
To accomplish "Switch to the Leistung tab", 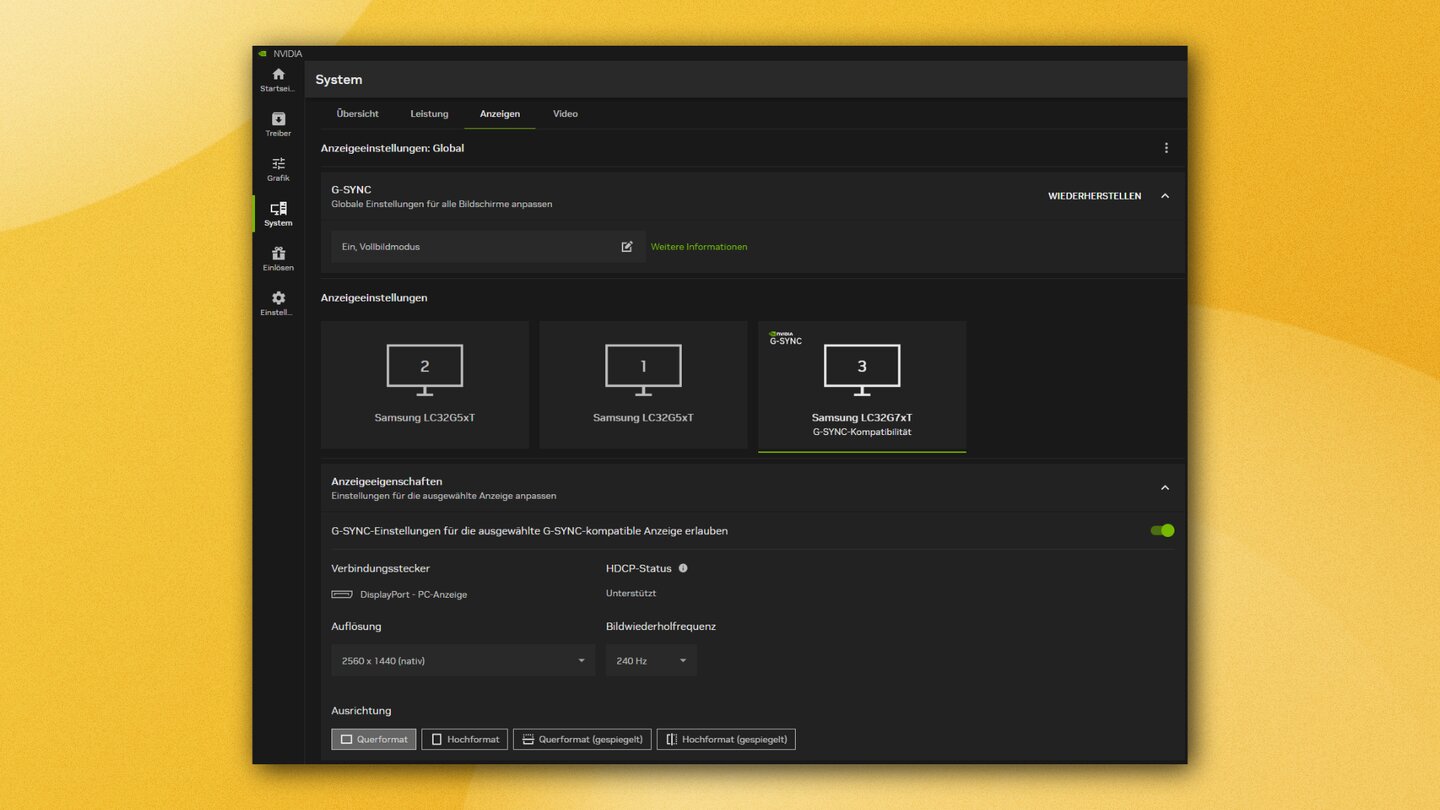I will coord(429,113).
